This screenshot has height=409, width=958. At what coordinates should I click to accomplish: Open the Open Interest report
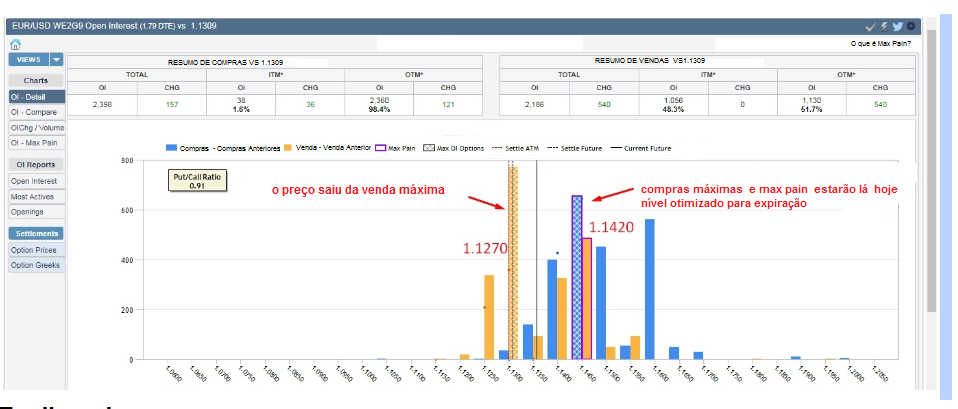(x=37, y=181)
